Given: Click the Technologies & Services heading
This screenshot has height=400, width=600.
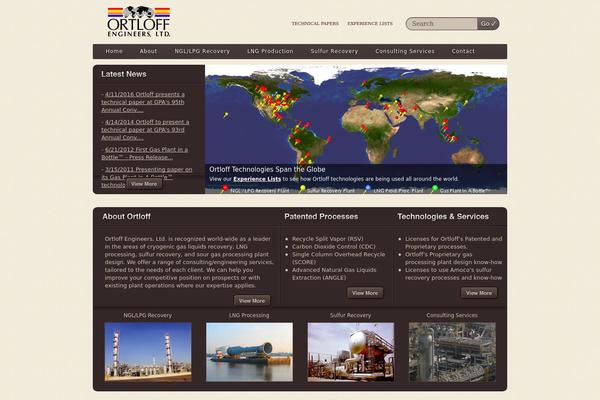Looking at the screenshot, I should [443, 217].
